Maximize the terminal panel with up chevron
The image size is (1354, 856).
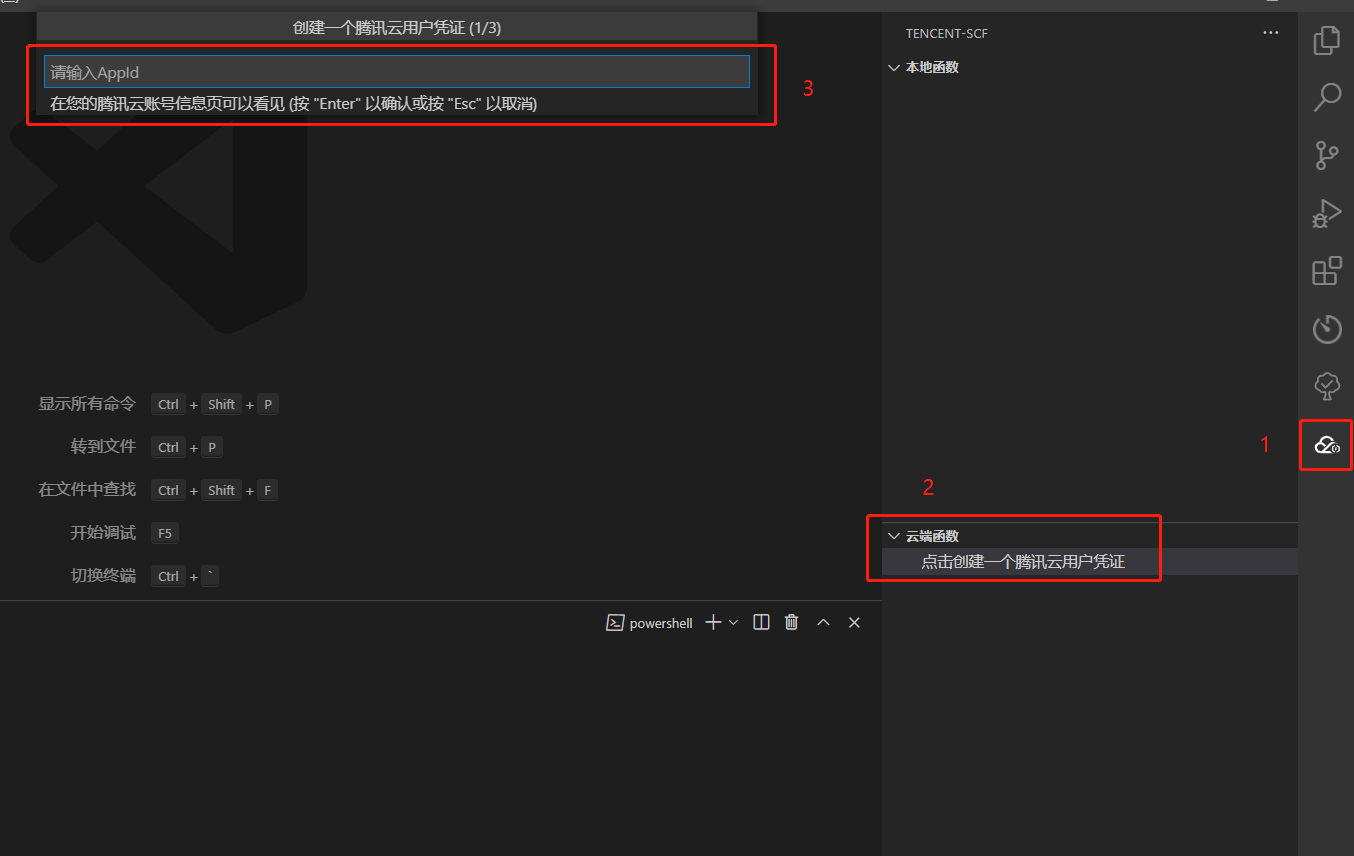point(823,622)
